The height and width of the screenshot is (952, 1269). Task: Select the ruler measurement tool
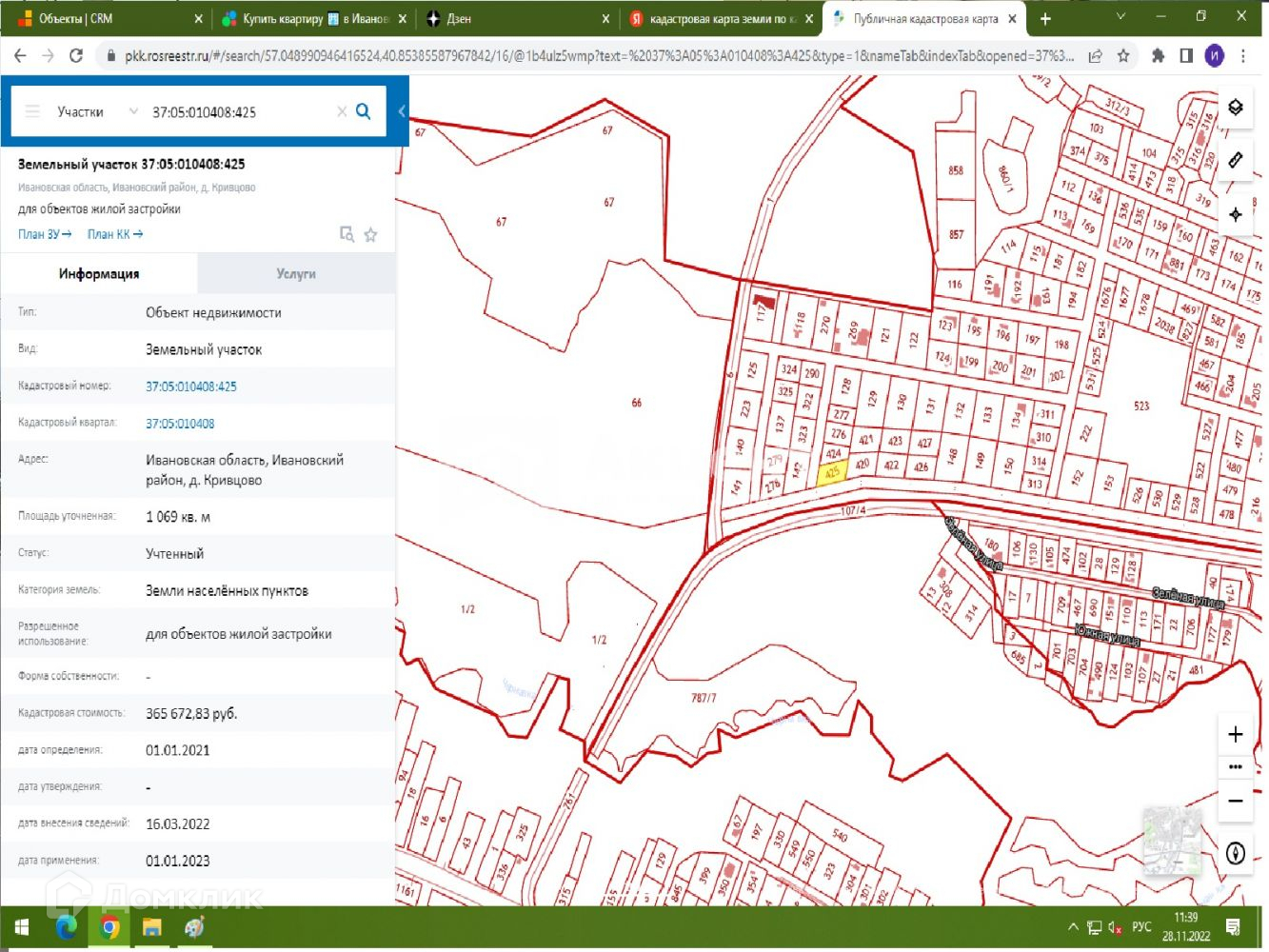coord(1235,160)
